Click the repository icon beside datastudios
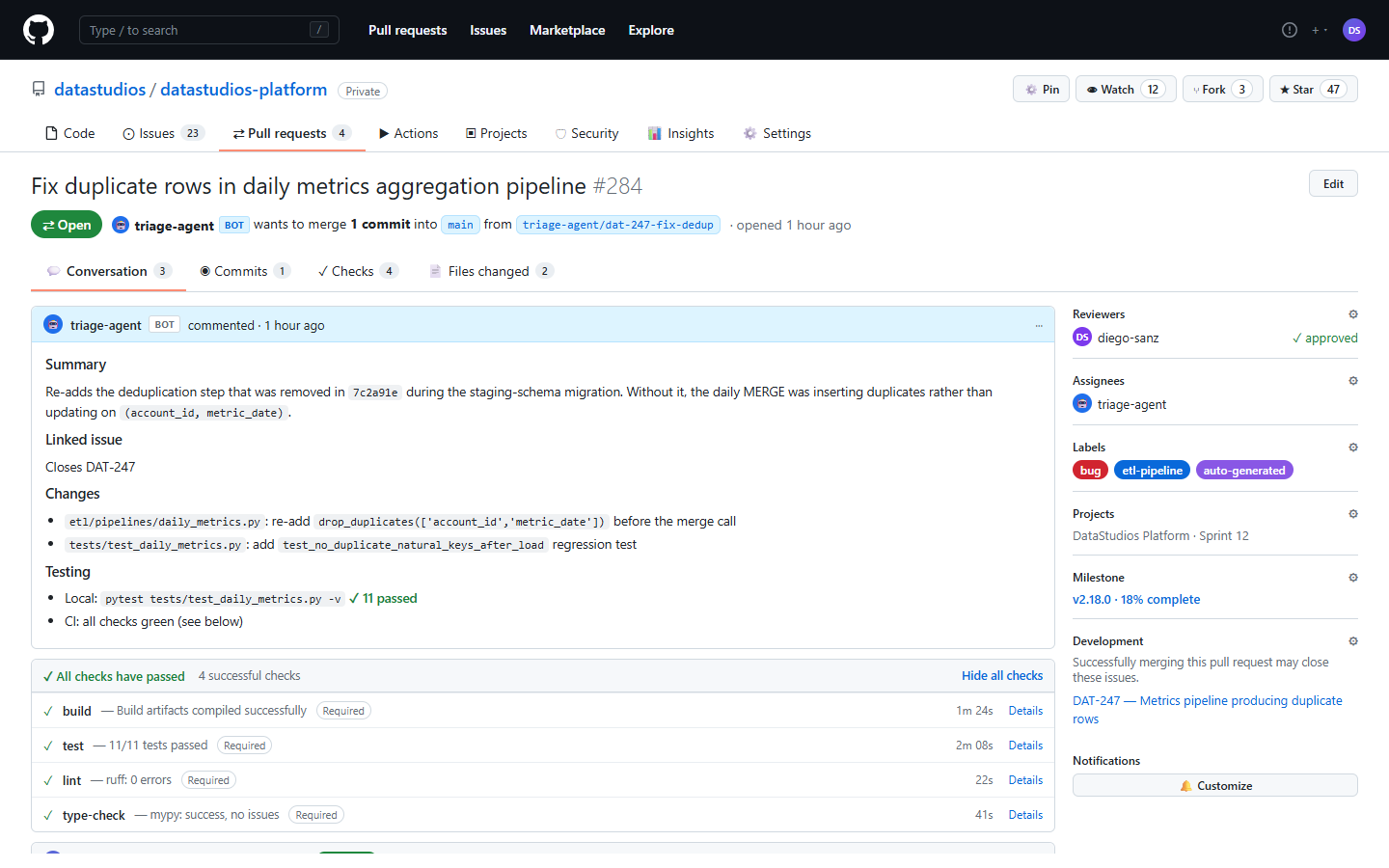 (x=39, y=89)
